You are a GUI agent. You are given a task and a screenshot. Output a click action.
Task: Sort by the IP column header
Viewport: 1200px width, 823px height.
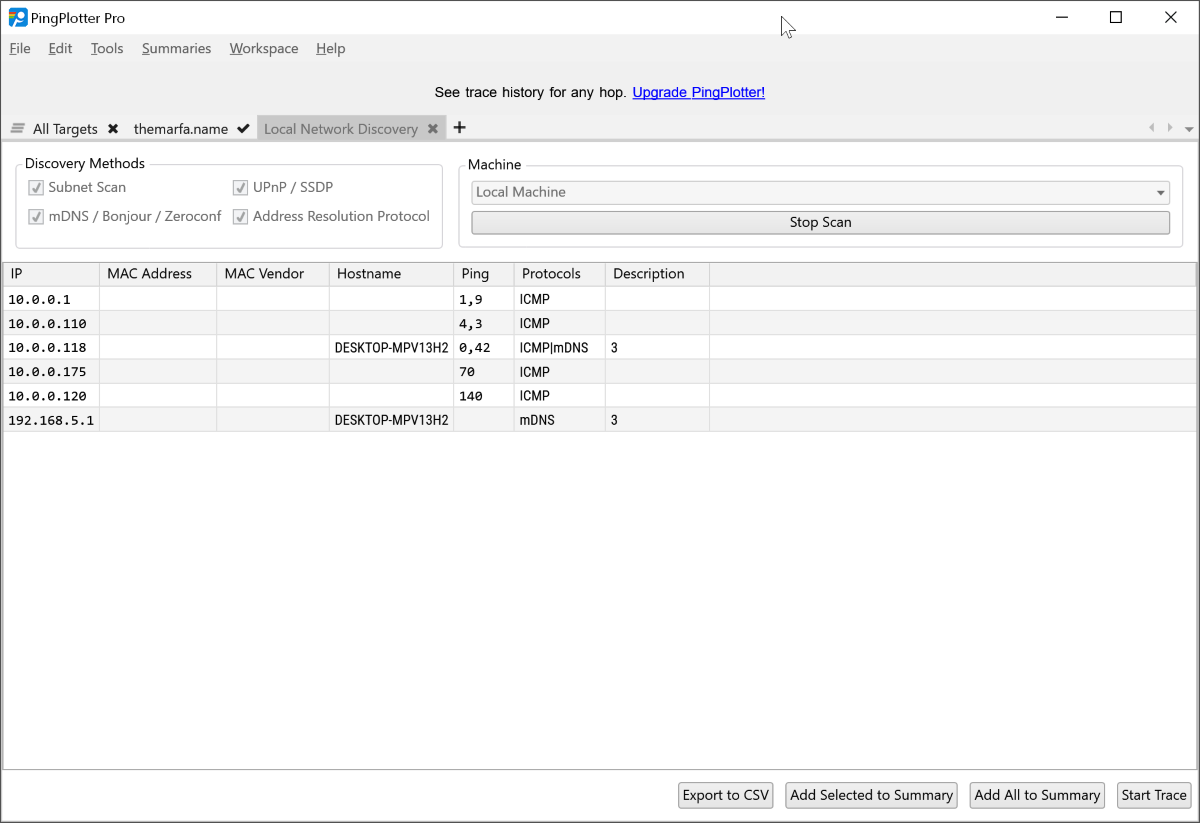(51, 274)
